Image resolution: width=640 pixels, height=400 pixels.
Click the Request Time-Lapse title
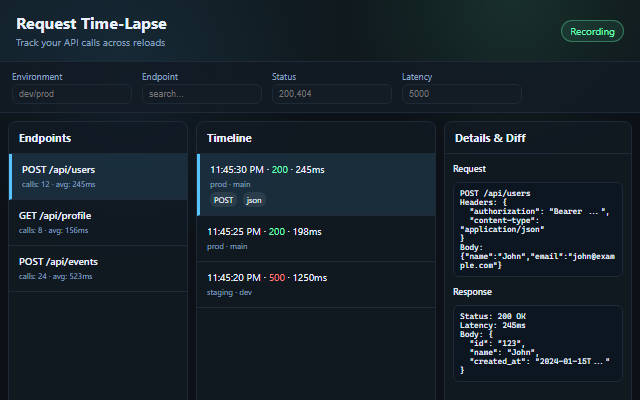pyautogui.click(x=92, y=24)
